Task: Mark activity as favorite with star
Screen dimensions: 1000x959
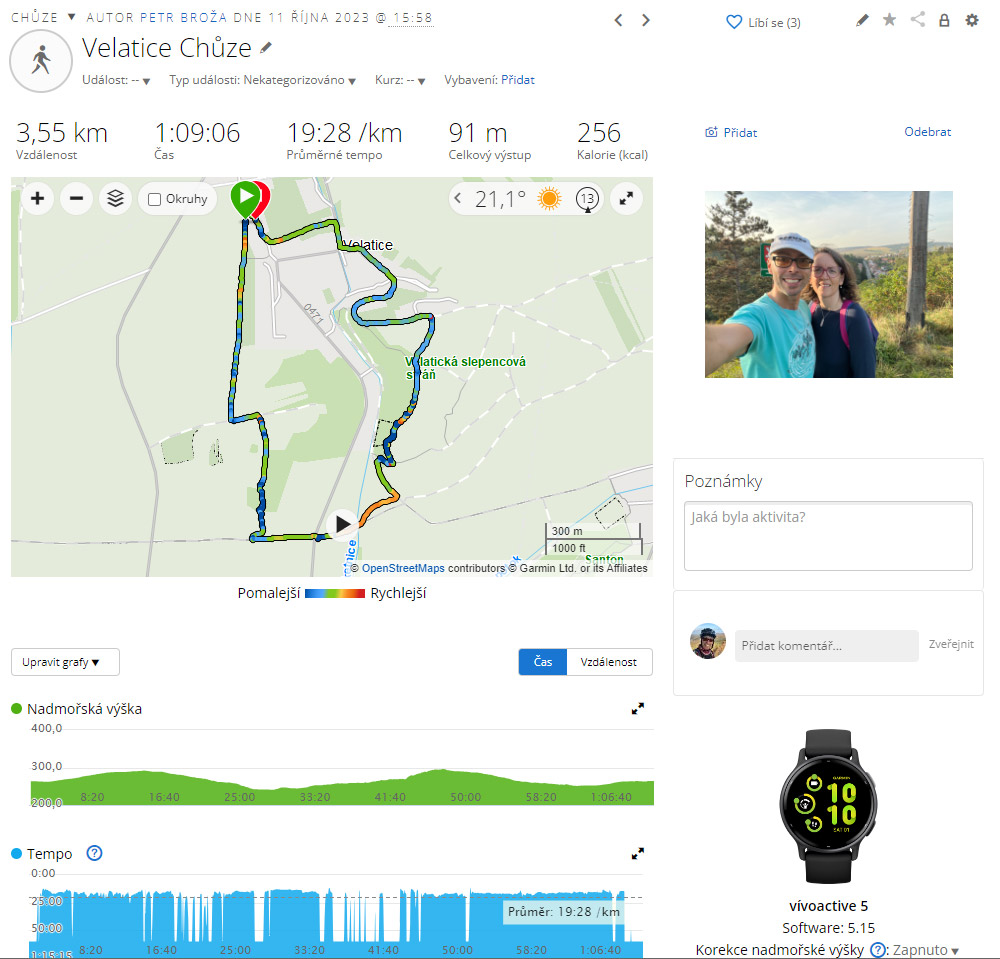Action: click(x=889, y=20)
